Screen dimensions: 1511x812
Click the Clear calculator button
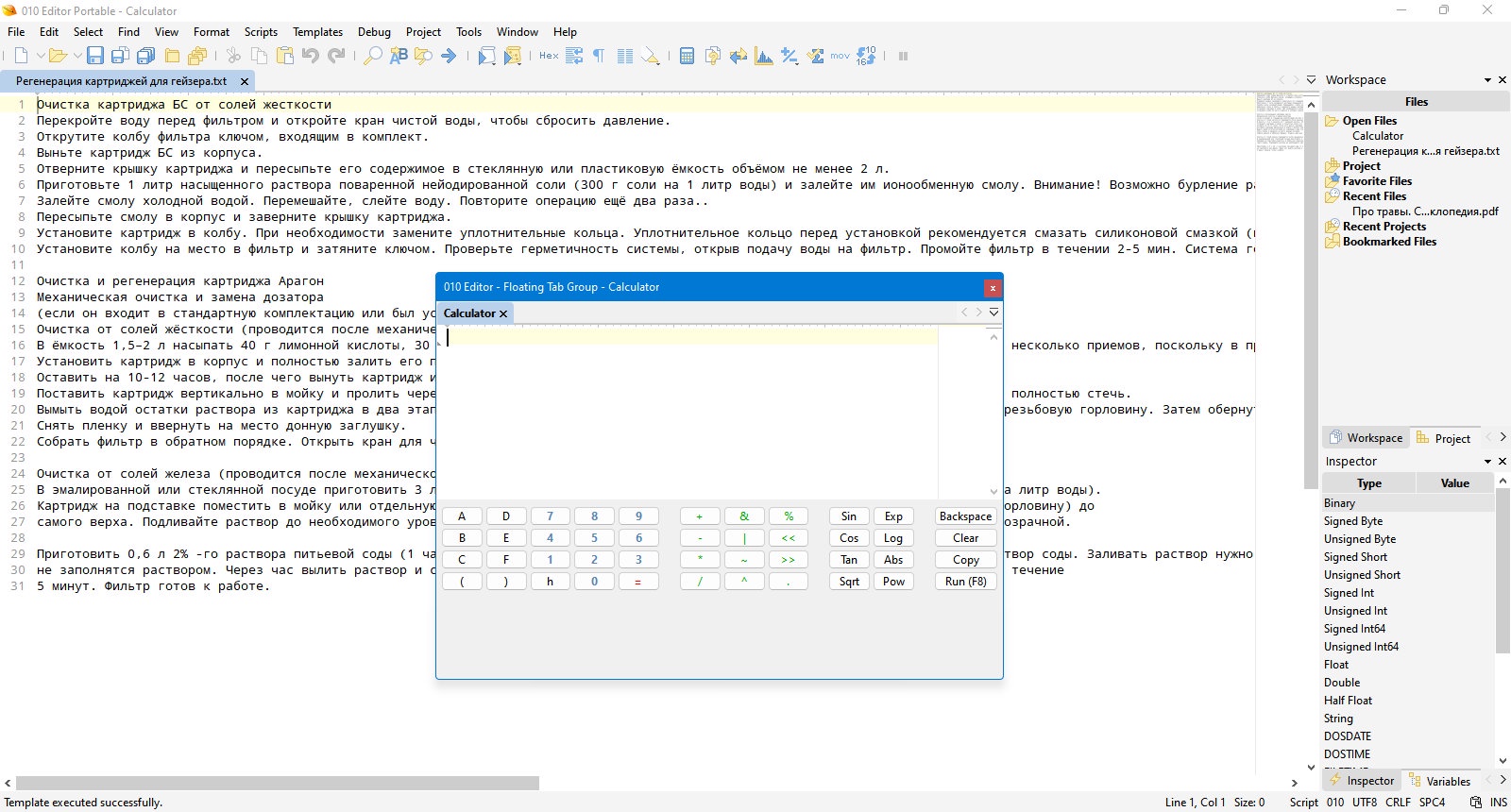click(965, 538)
